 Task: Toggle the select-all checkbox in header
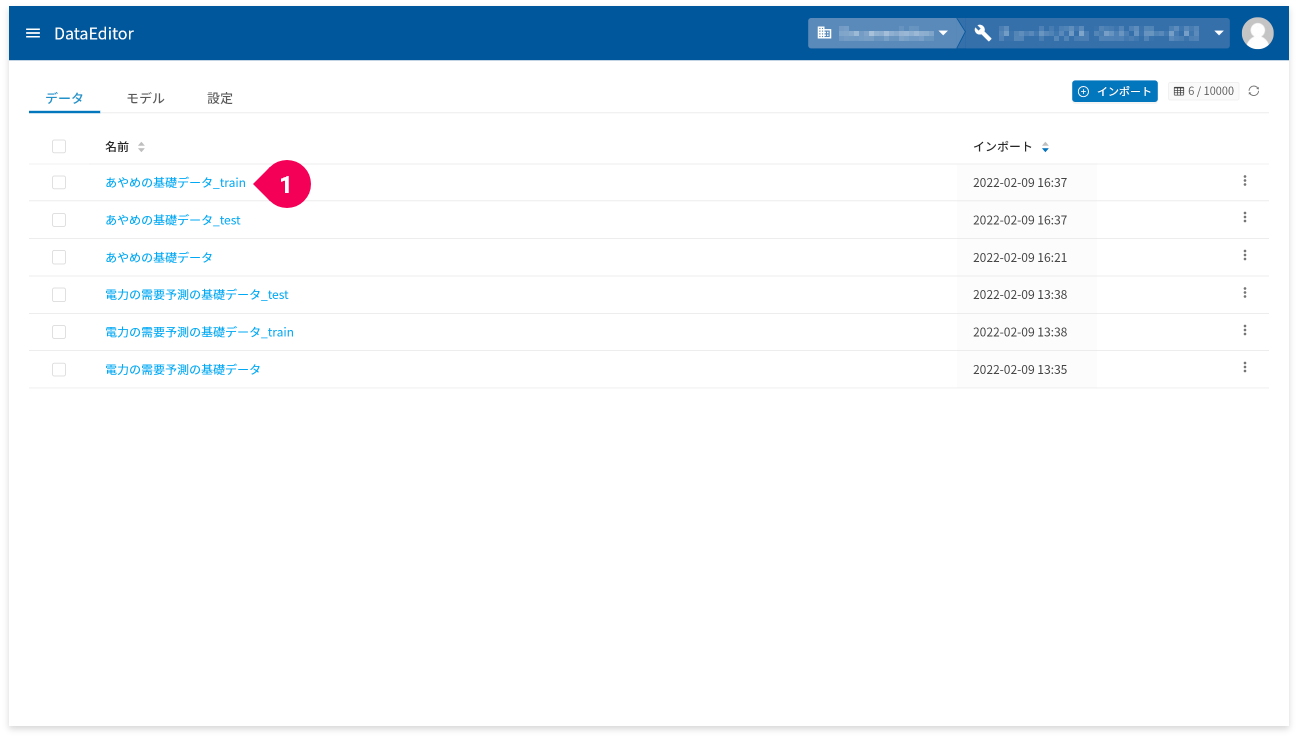(x=59, y=146)
